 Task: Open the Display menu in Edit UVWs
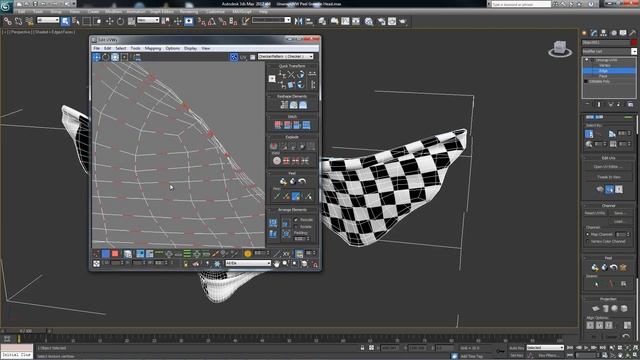pyautogui.click(x=190, y=49)
